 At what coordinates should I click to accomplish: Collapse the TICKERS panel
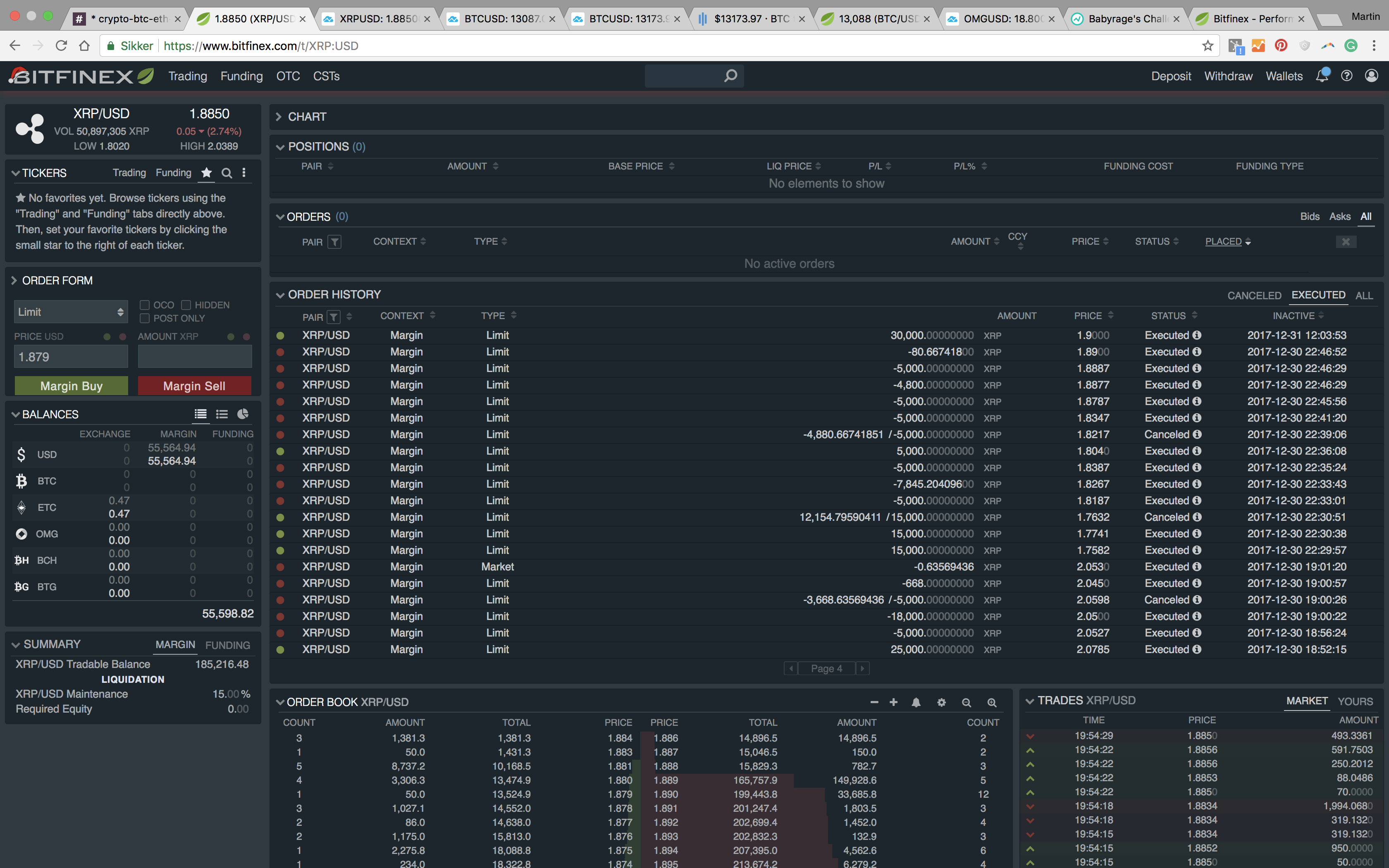15,173
